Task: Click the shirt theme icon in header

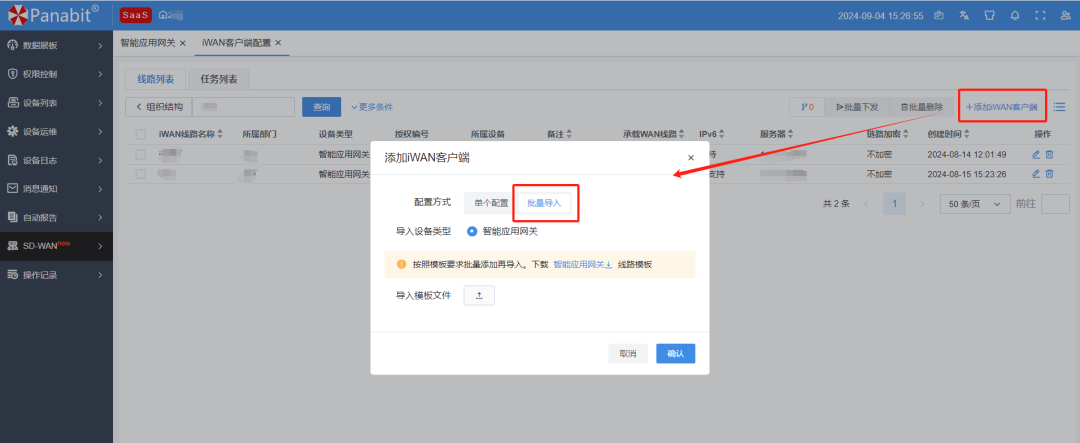Action: [989, 15]
